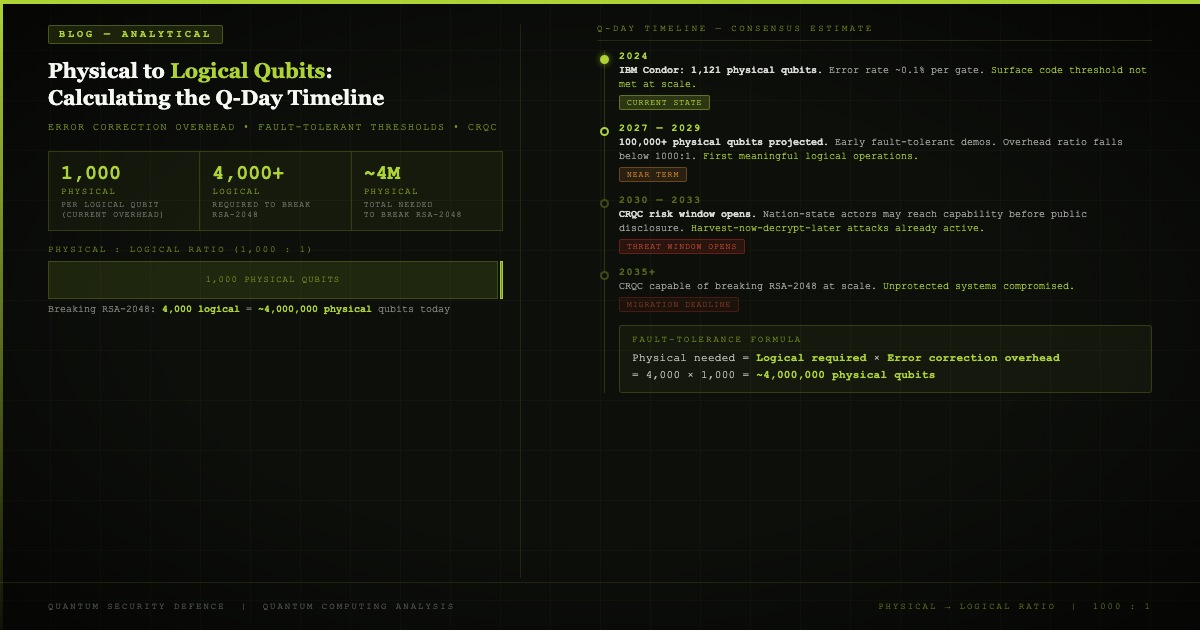Click the '2030 — 2033' year label
The width and height of the screenshot is (1200, 630).
[660, 200]
